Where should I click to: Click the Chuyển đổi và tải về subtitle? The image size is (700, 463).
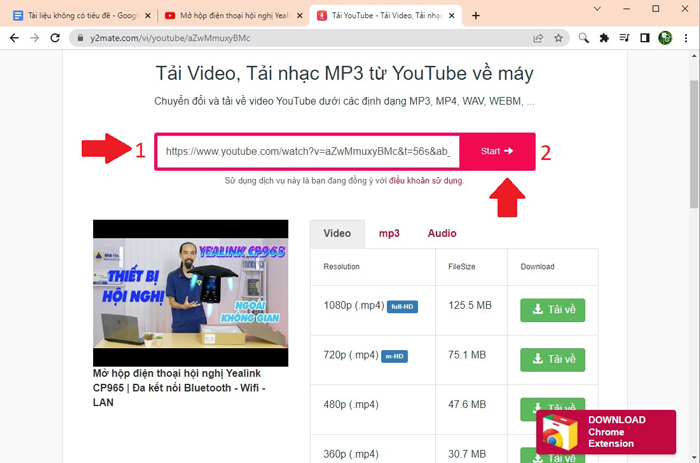tap(344, 101)
